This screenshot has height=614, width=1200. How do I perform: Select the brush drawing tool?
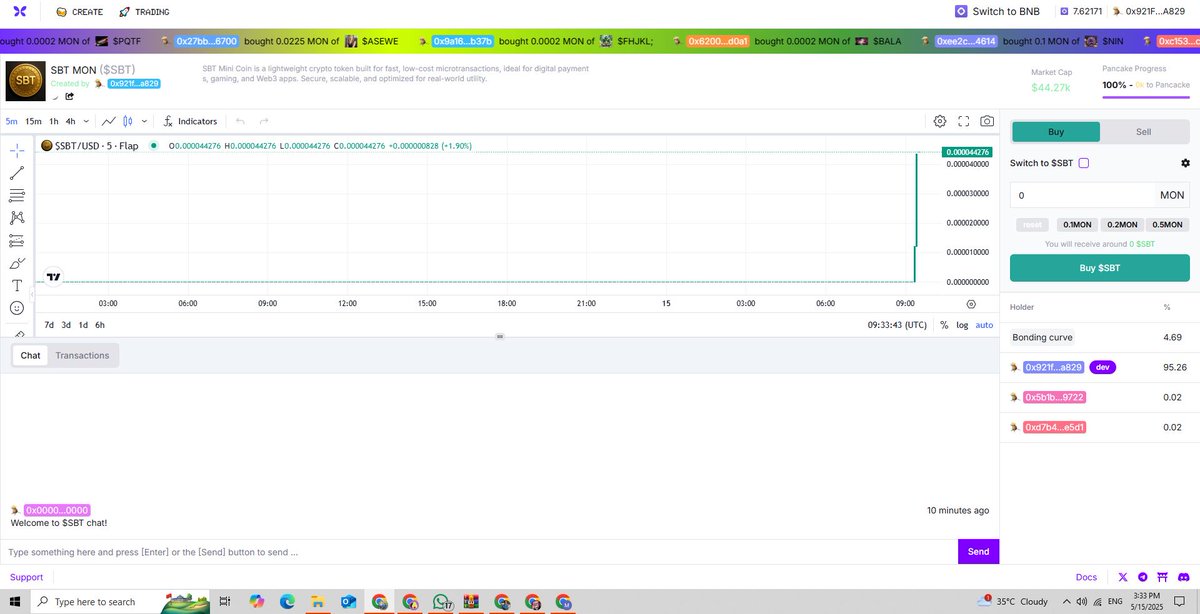pyautogui.click(x=17, y=263)
